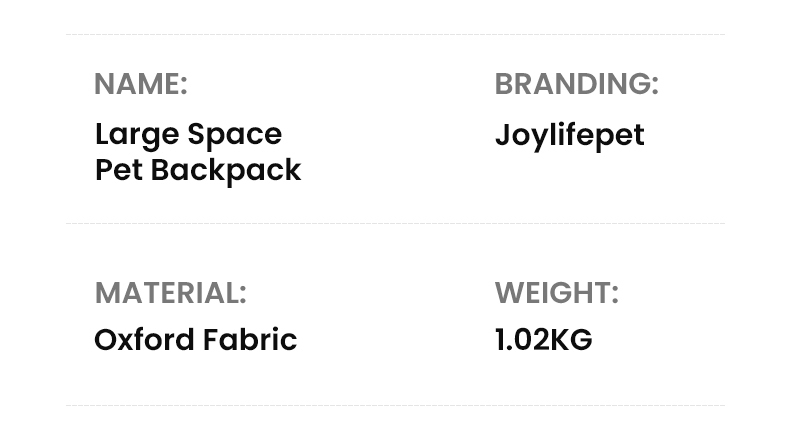Select the word "Fabric" under MATERIAL
The width and height of the screenshot is (790, 448).
250,340
